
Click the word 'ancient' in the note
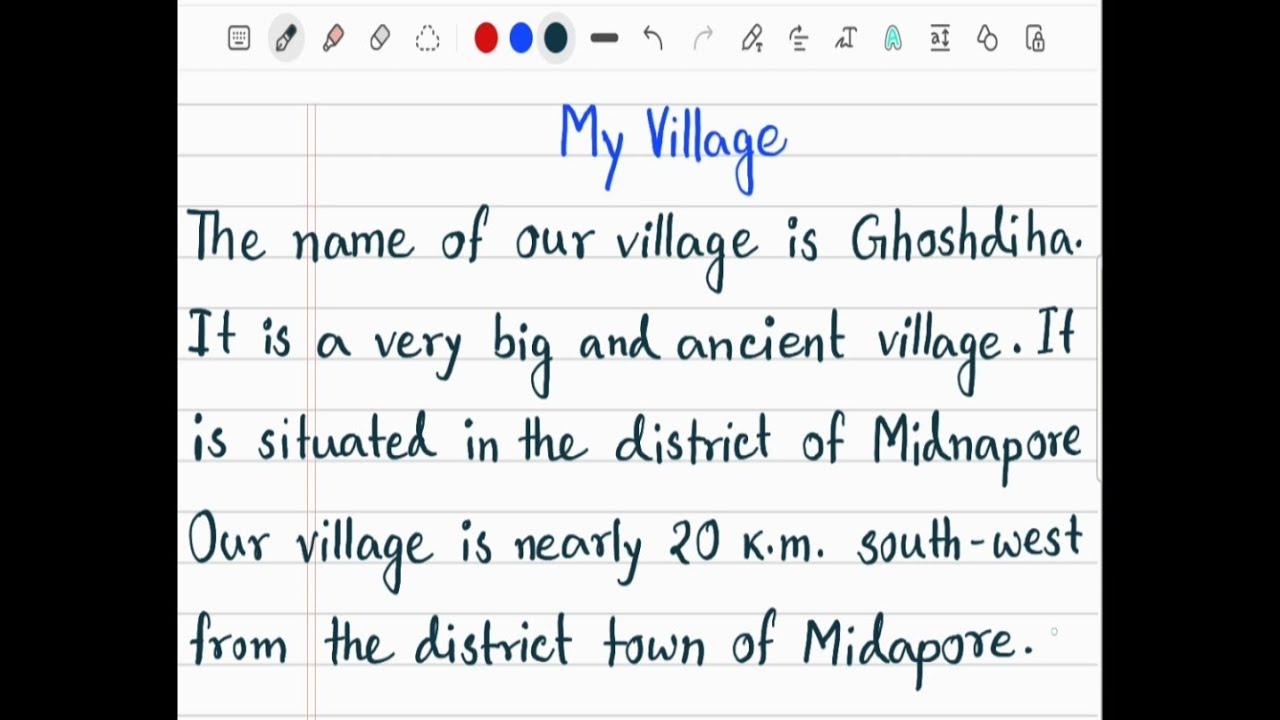tap(761, 340)
